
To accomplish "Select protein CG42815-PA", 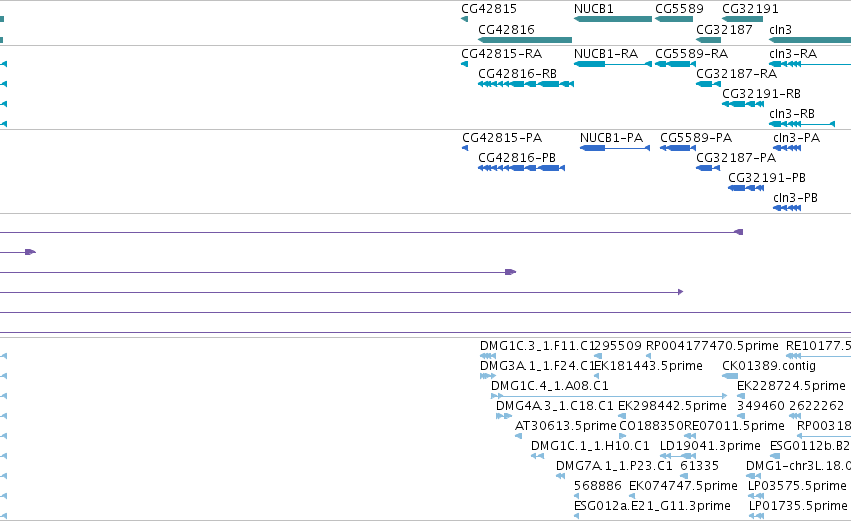I will pyautogui.click(x=502, y=137).
